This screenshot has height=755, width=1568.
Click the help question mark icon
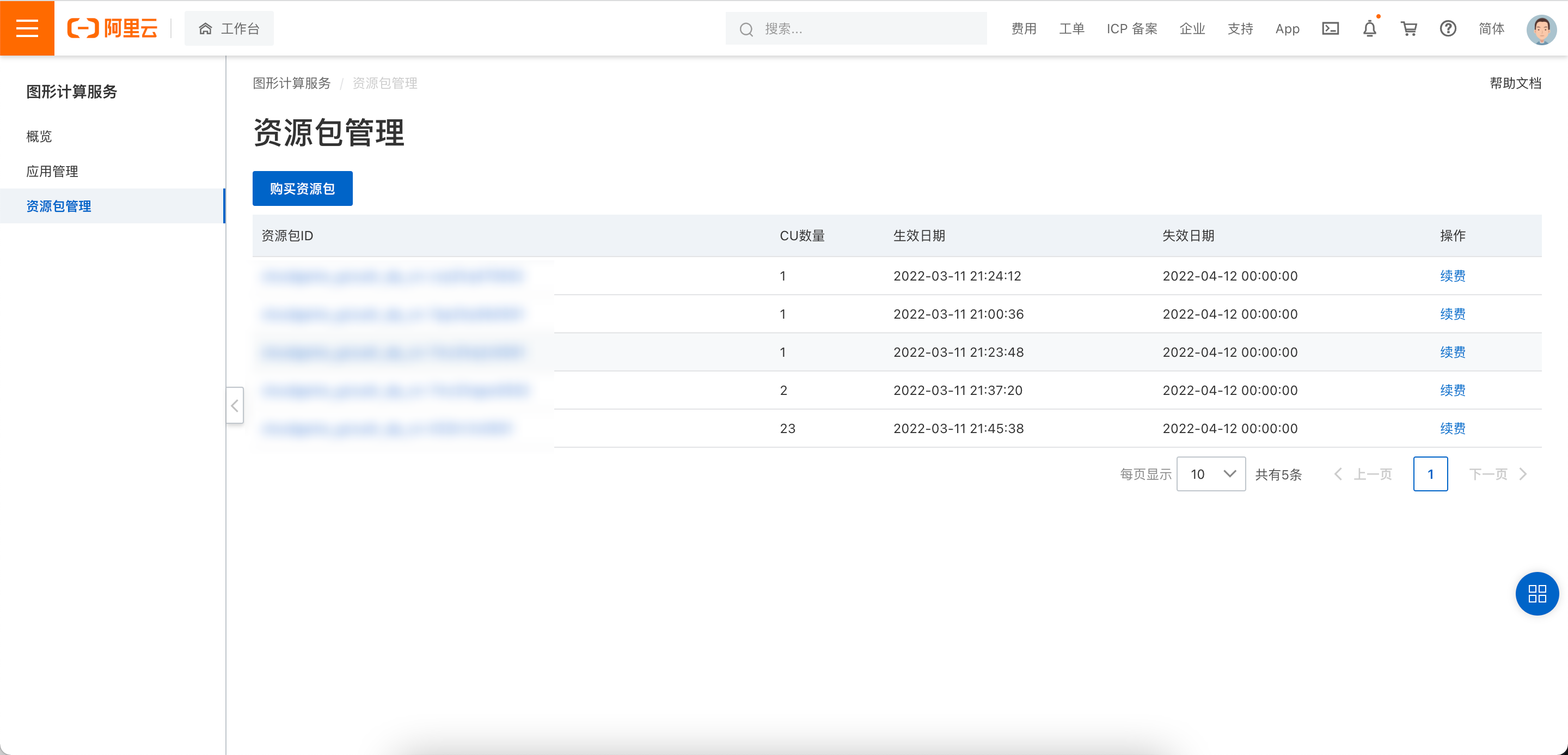1448,29
